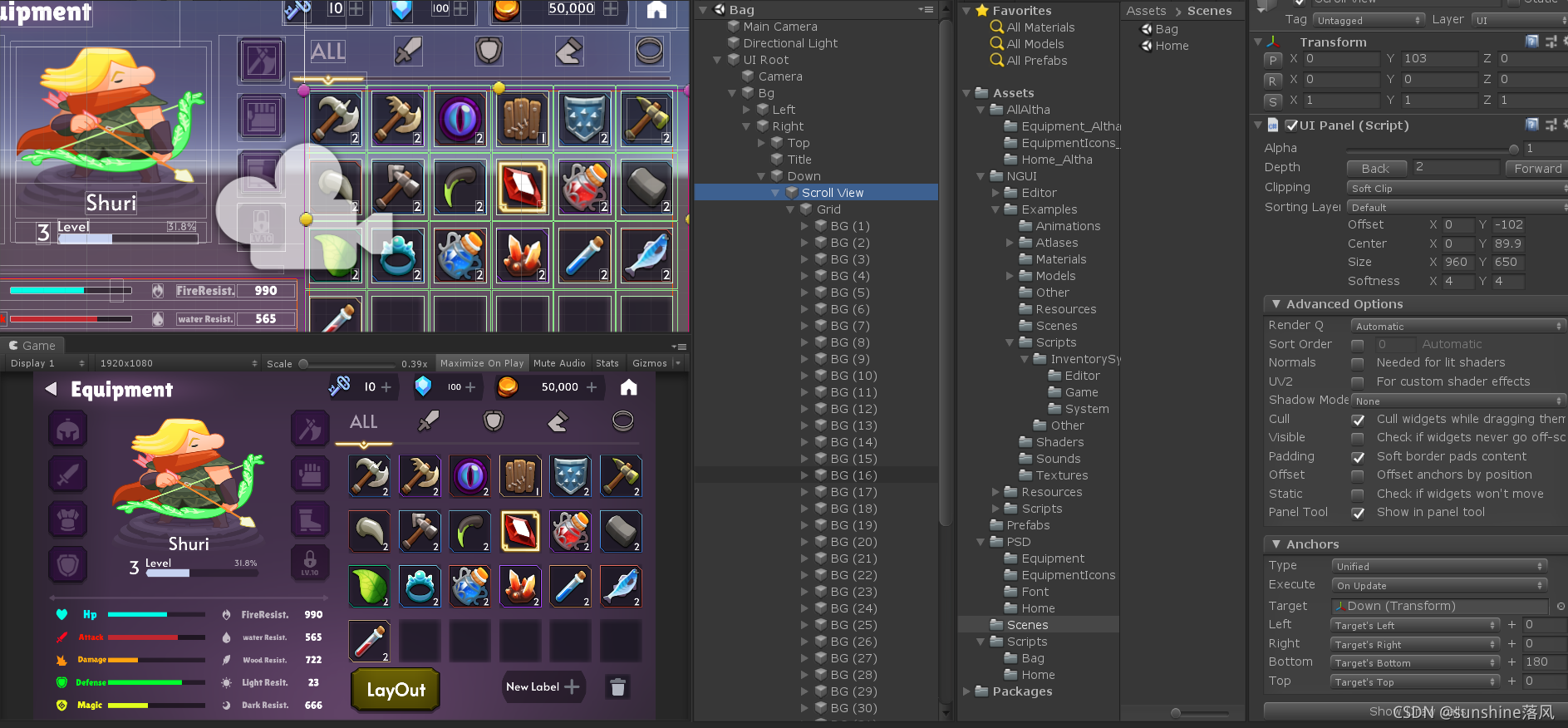Click the helmet equipment slot in Game view
The height and width of the screenshot is (728, 1568).
68,429
